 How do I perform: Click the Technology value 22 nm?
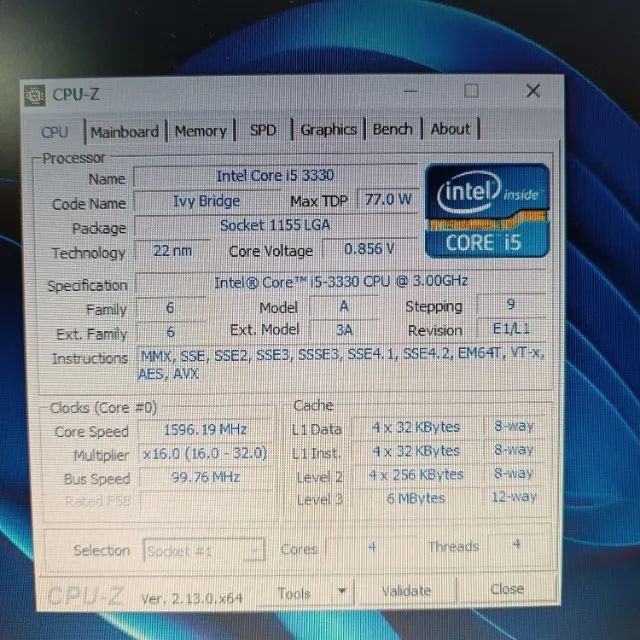pyautogui.click(x=173, y=251)
